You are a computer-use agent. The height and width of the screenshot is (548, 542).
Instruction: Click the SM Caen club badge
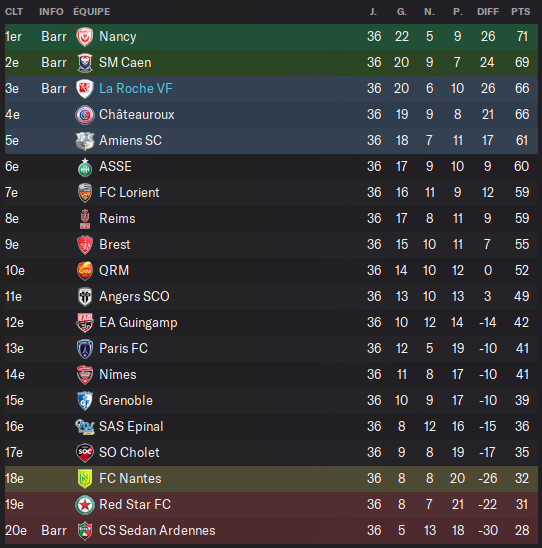85,63
